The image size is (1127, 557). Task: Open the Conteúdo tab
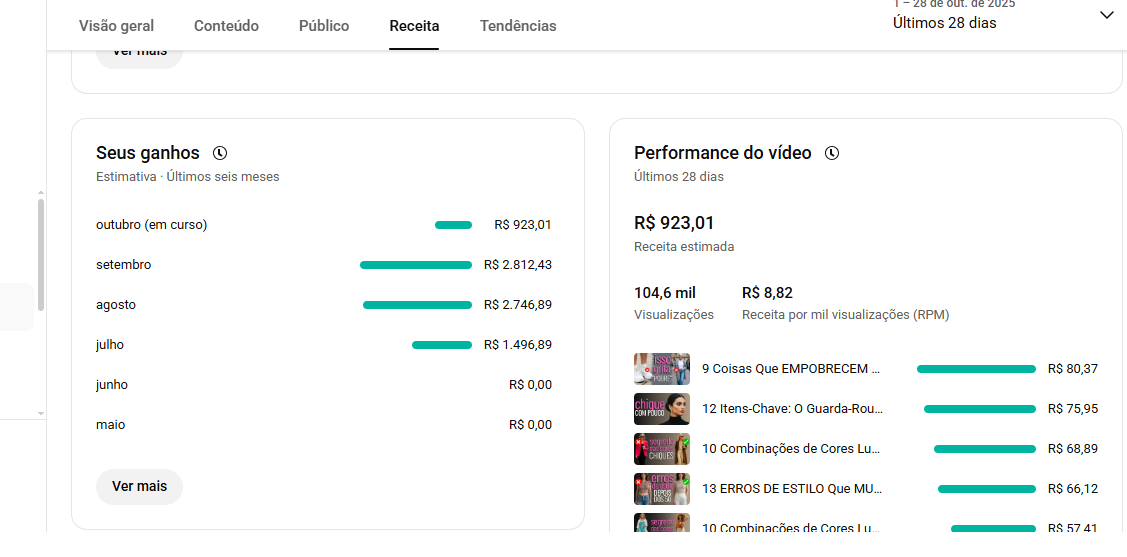click(226, 26)
